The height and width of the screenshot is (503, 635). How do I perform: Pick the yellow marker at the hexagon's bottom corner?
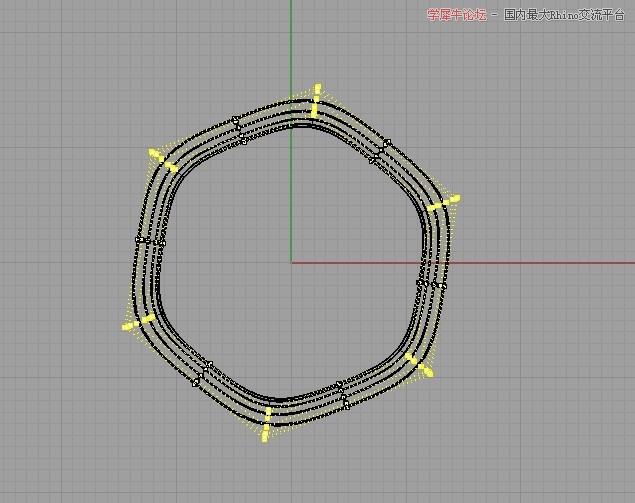point(266,424)
